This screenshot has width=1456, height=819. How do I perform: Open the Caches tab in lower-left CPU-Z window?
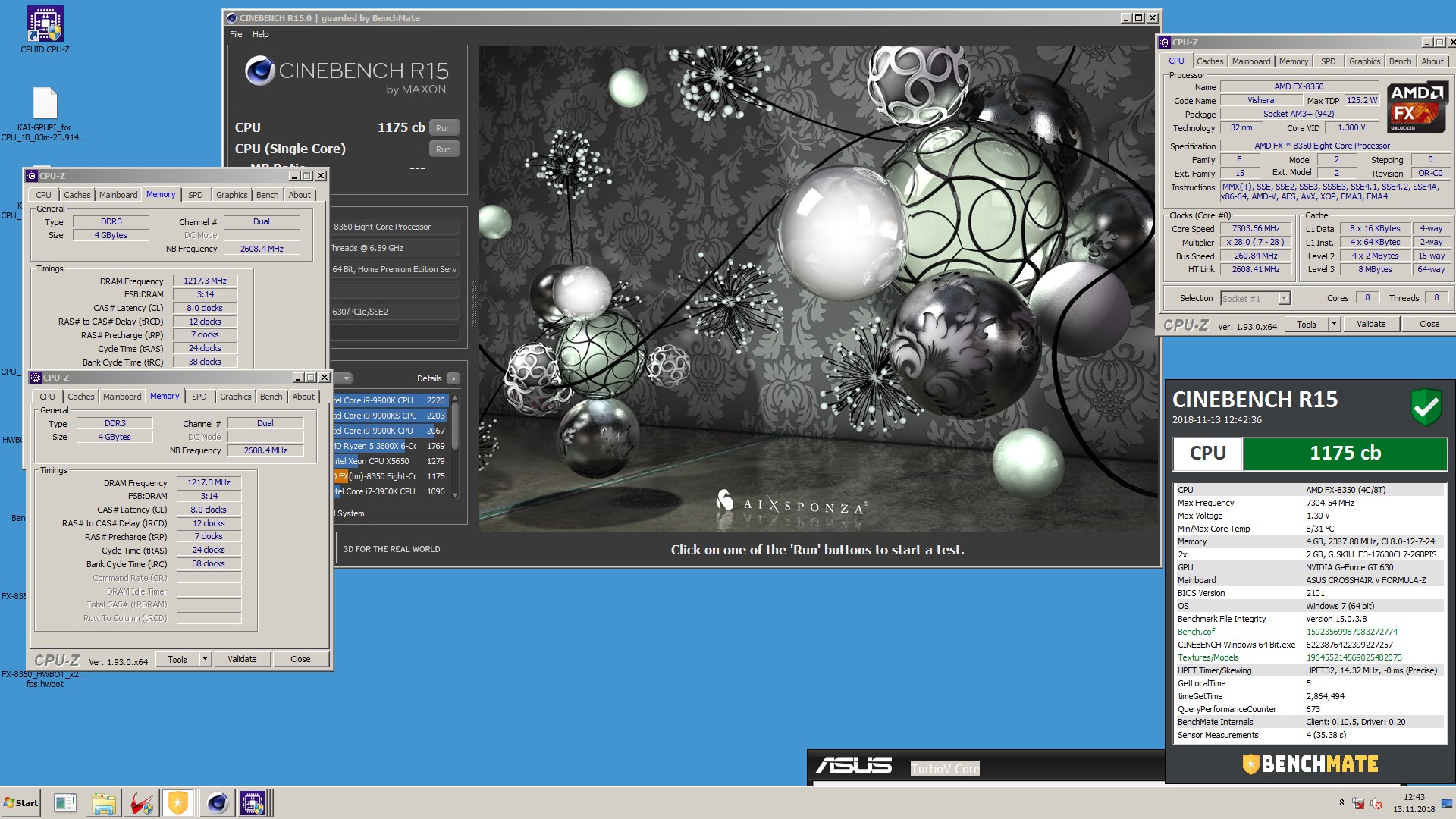coord(80,397)
